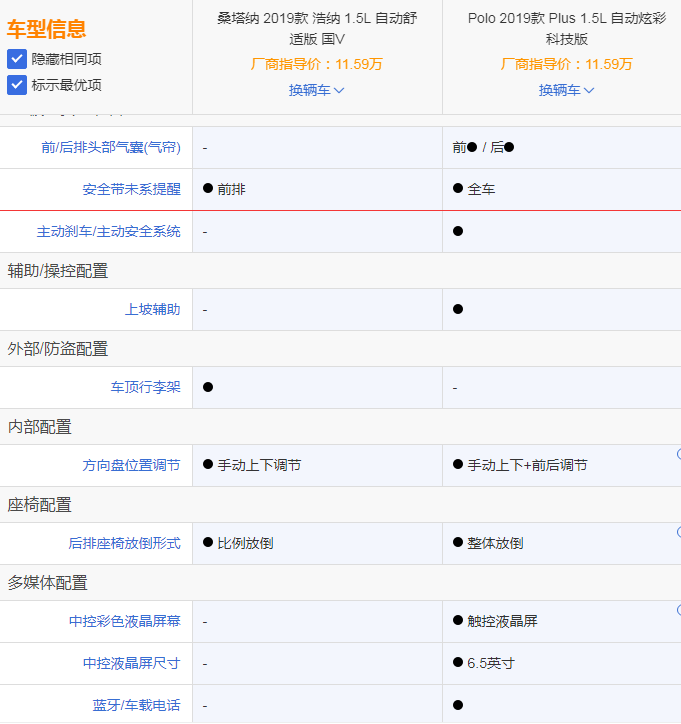Toggle the 隐藏相同项 checkbox

(x=17, y=59)
